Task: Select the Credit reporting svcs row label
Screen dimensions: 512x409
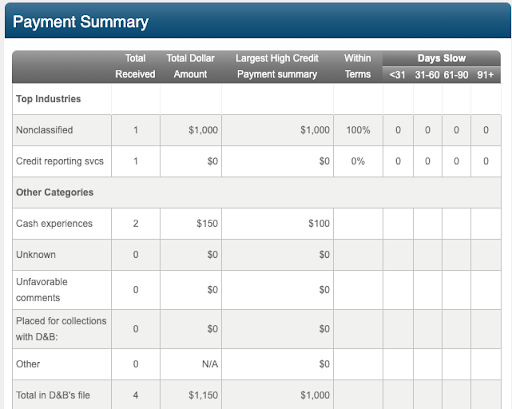Action: [x=60, y=161]
